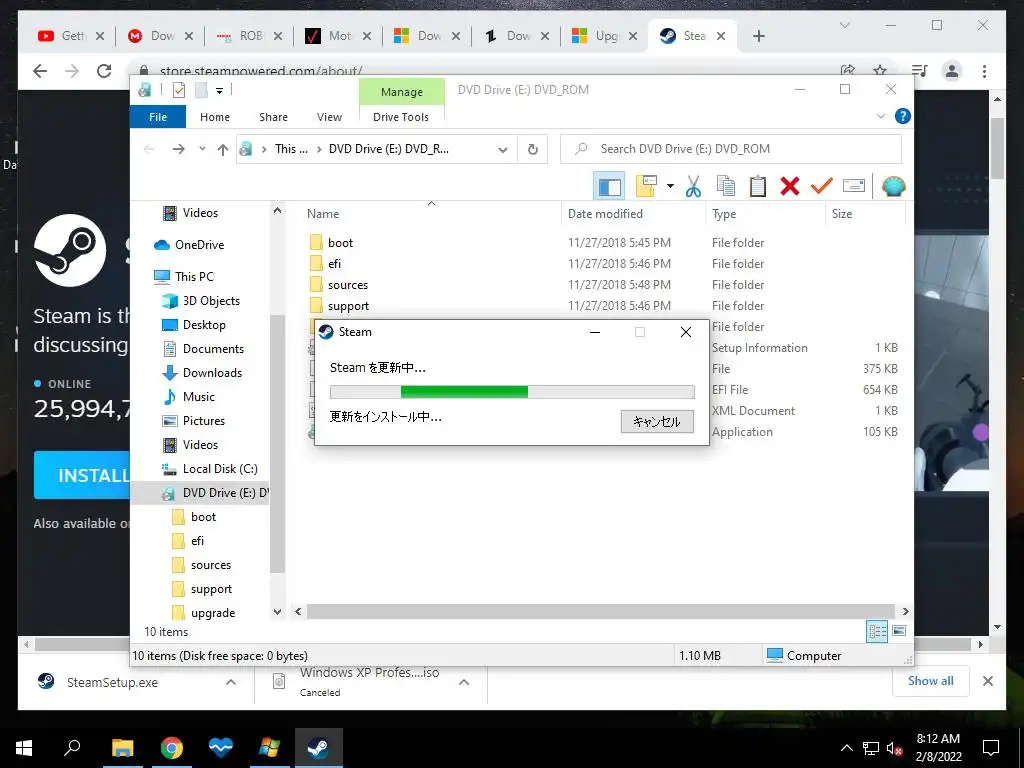1024x768 pixels.
Task: Open Downloads in navigation pane
Action: click(212, 373)
